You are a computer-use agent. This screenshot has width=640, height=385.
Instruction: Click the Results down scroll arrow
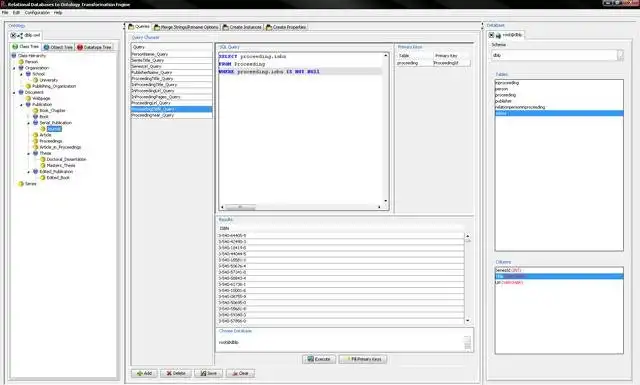click(x=468, y=321)
